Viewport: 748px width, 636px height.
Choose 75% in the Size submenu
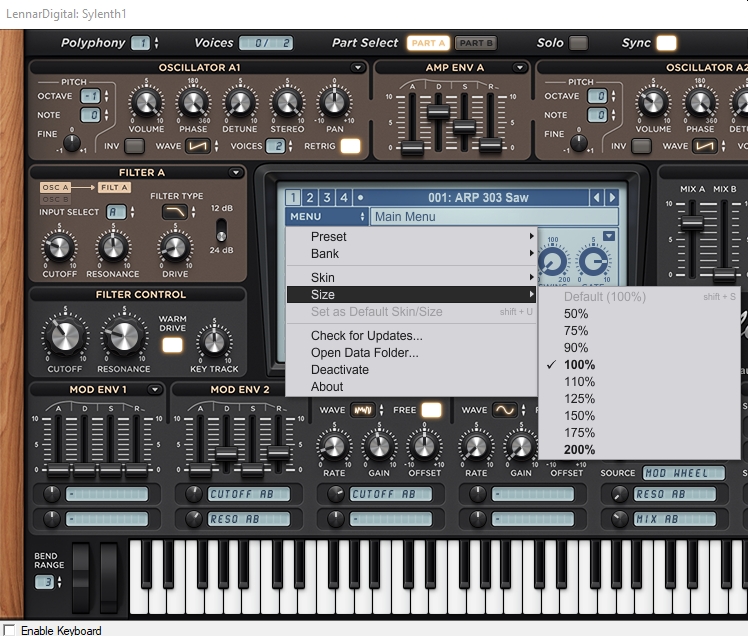coord(639,331)
